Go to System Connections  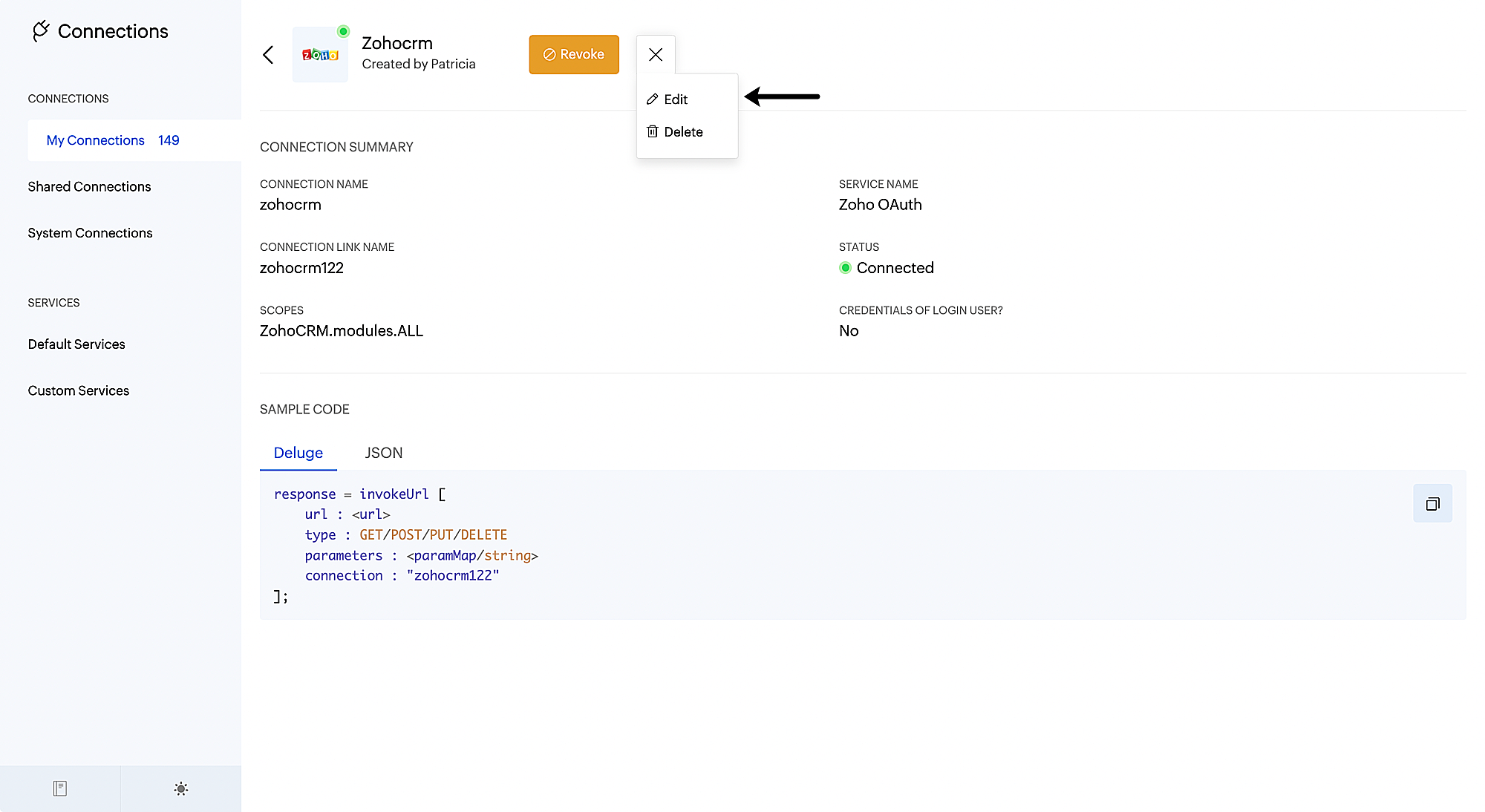tap(90, 233)
